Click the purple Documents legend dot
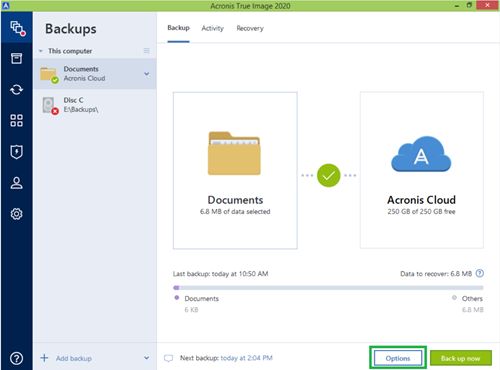The height and width of the screenshot is (370, 500). [177, 298]
